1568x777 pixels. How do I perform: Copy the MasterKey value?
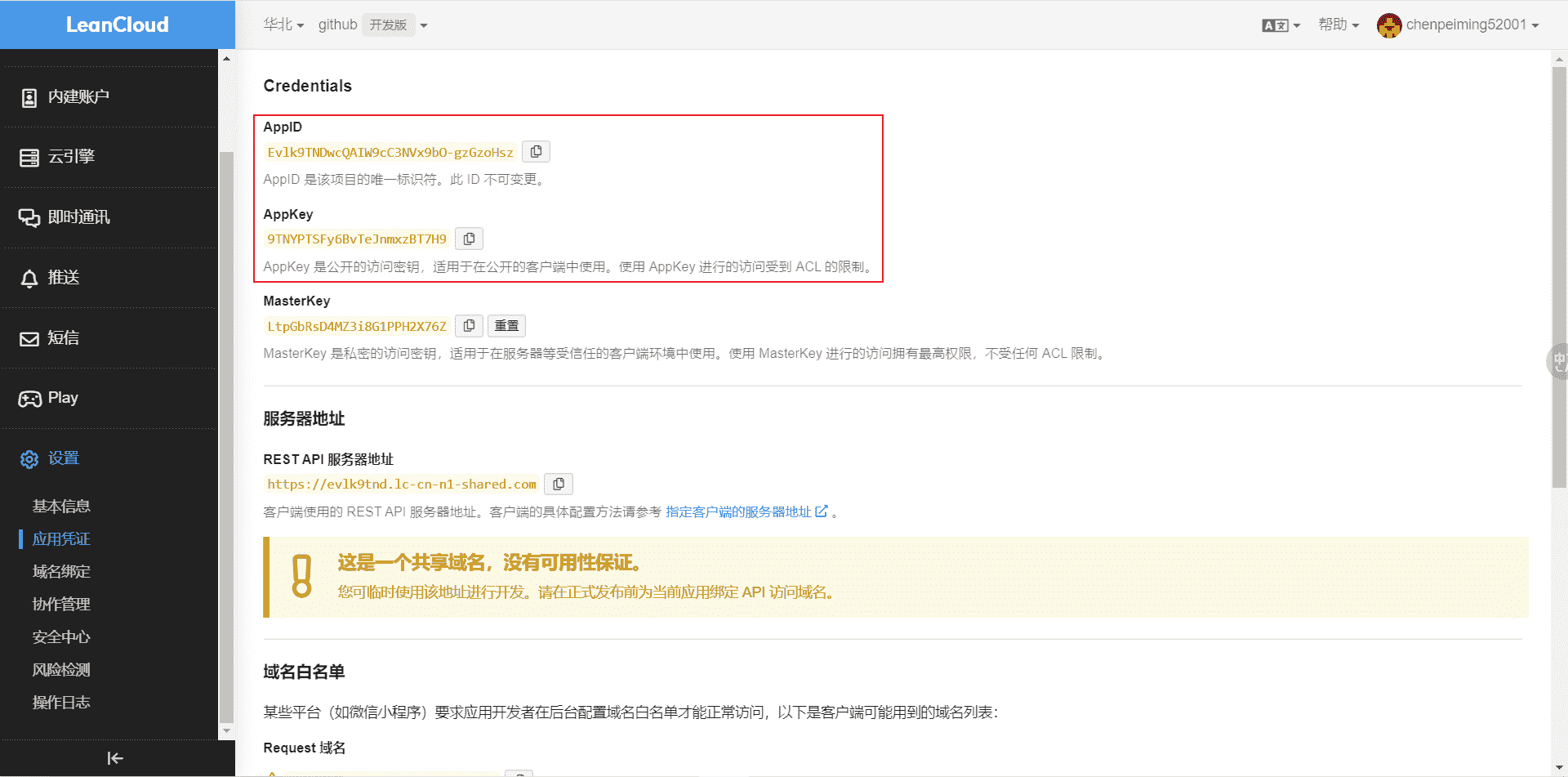pos(469,326)
